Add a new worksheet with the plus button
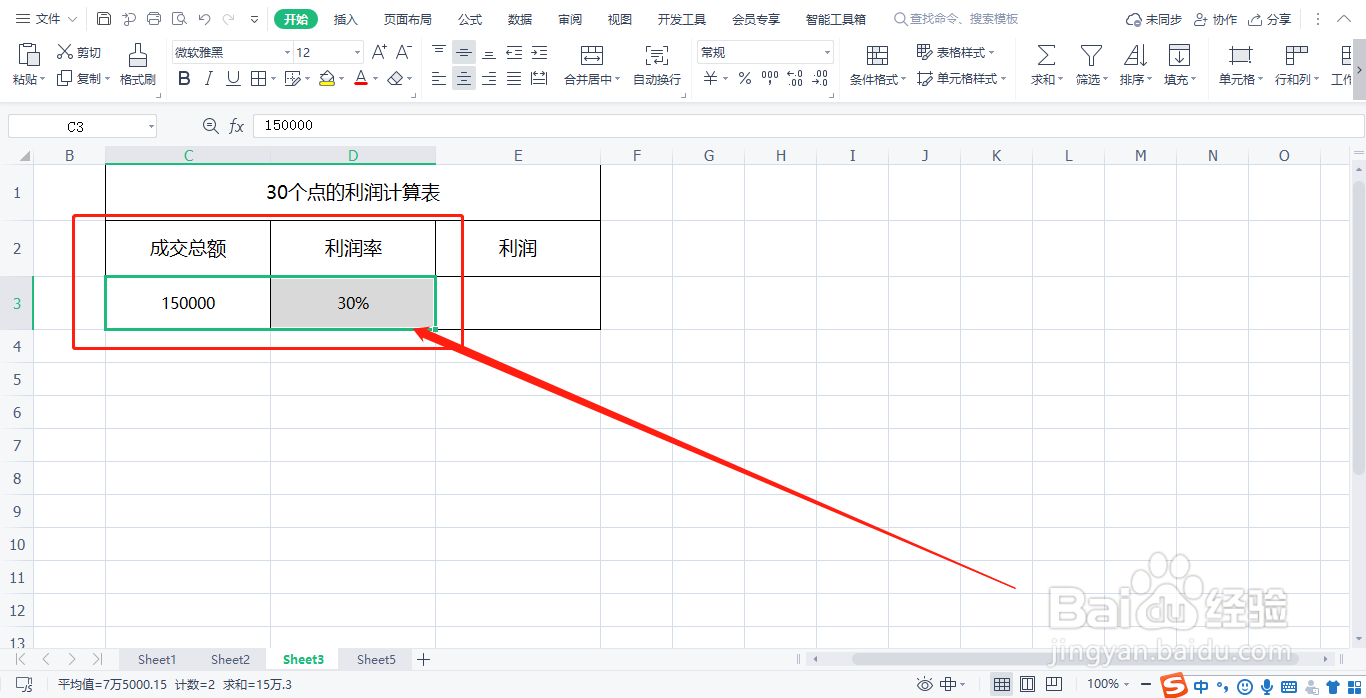The image size is (1366, 698). click(423, 659)
